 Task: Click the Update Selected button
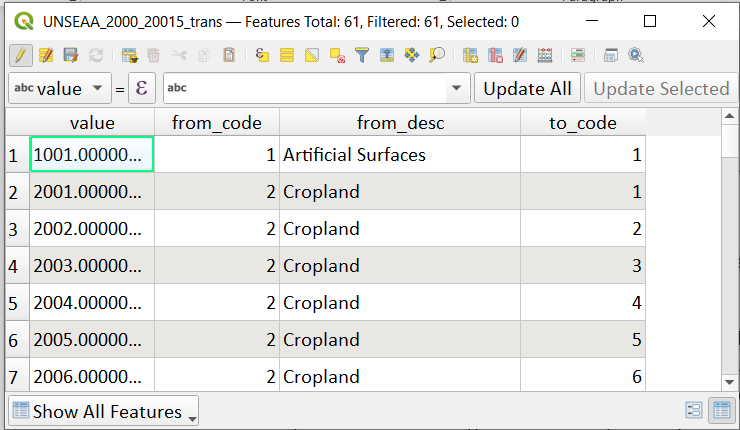pyautogui.click(x=661, y=88)
